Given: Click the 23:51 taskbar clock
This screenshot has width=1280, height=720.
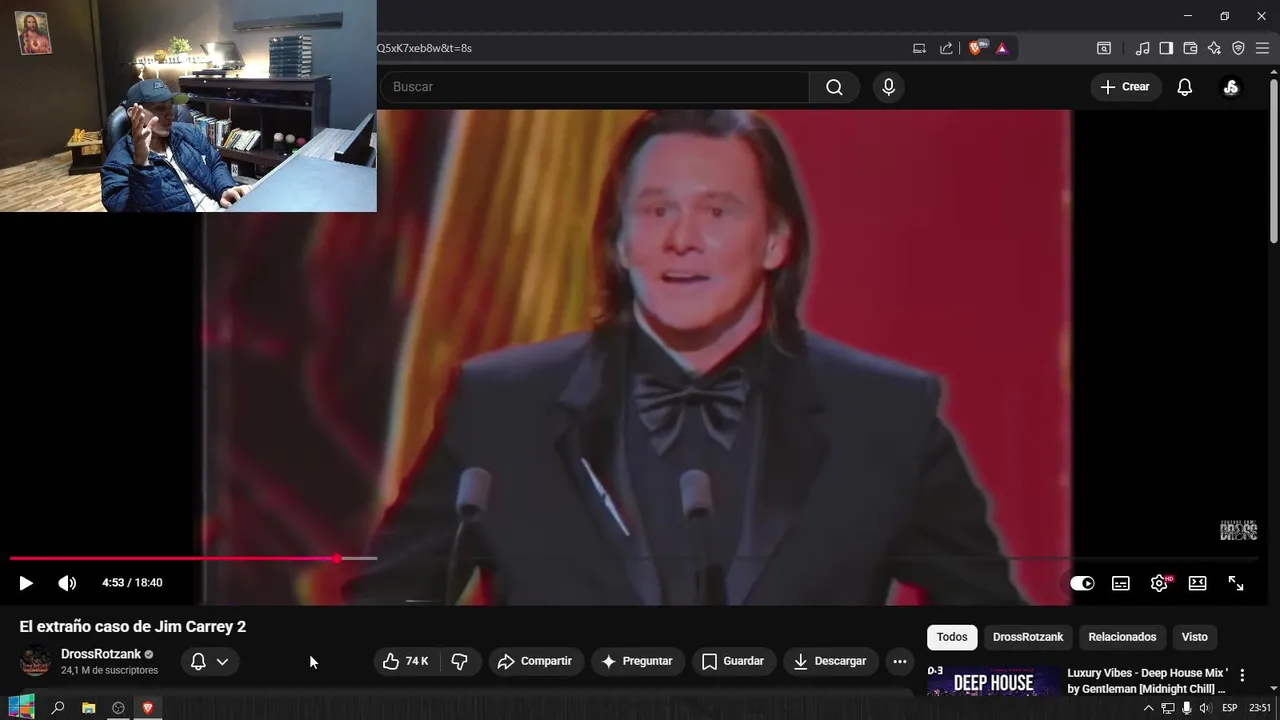Looking at the screenshot, I should 1260,708.
